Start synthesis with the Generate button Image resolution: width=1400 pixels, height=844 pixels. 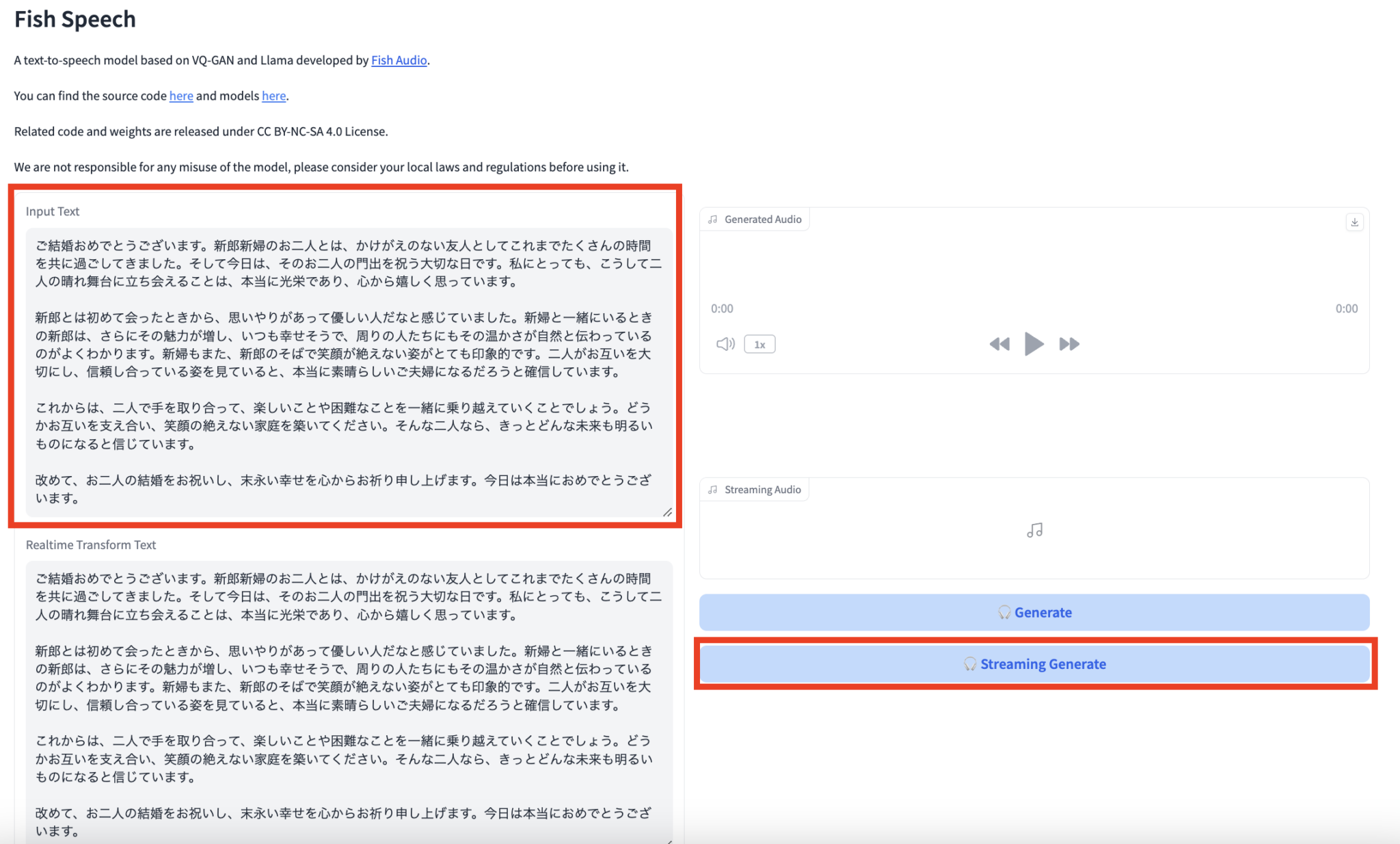coord(1034,612)
